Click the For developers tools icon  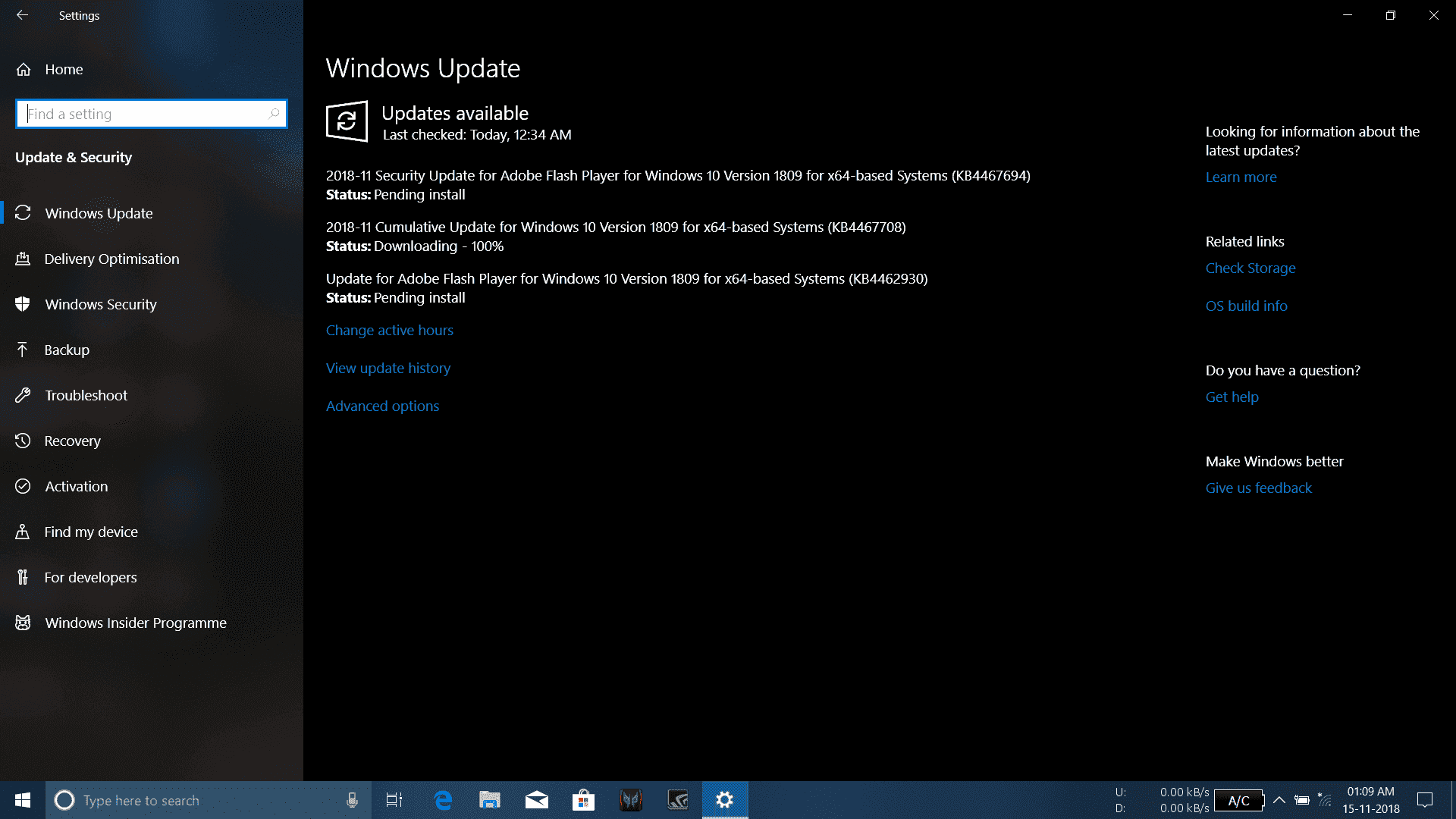23,577
